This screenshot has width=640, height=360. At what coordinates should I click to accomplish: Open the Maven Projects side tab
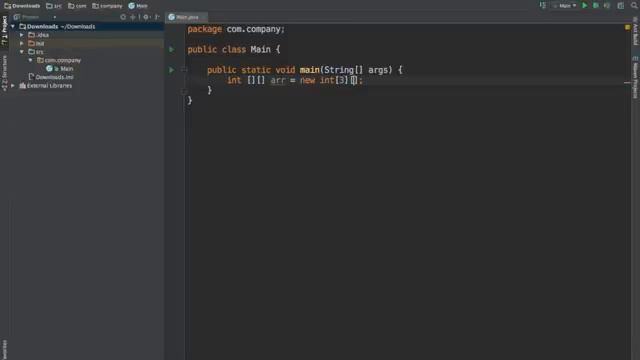635,78
